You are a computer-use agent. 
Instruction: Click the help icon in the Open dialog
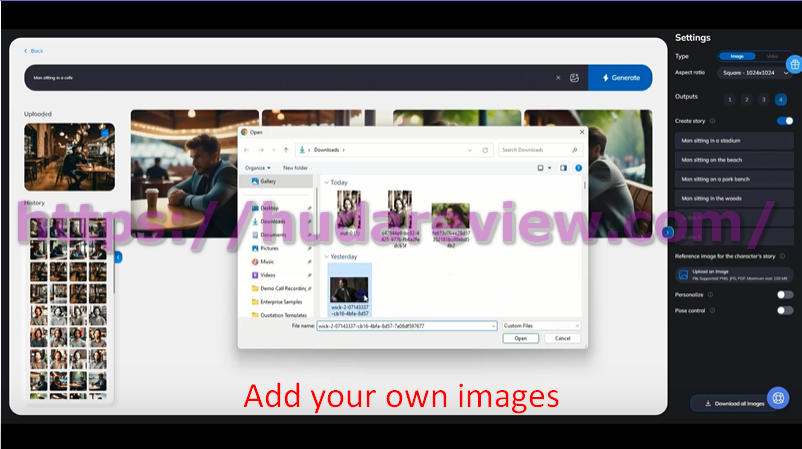[578, 168]
